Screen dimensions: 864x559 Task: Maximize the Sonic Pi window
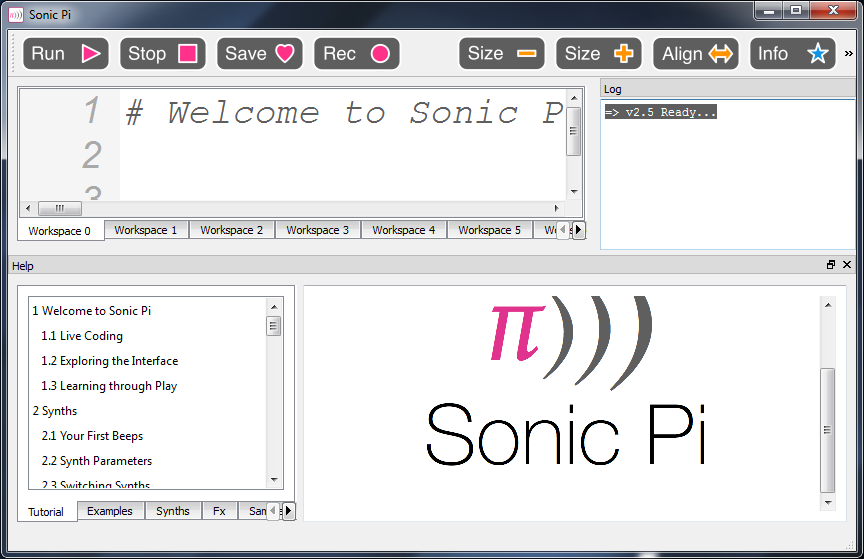[x=796, y=10]
